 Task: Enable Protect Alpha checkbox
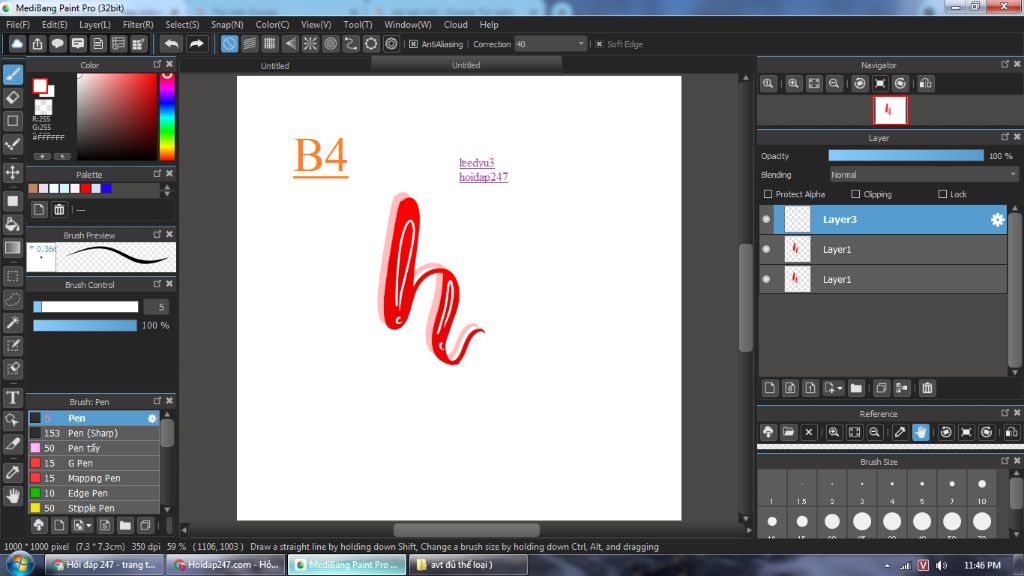768,194
